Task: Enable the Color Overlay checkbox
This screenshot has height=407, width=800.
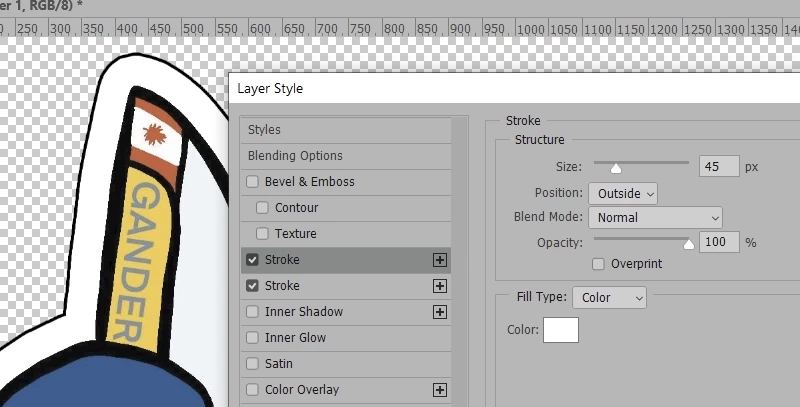Action: tap(252, 390)
